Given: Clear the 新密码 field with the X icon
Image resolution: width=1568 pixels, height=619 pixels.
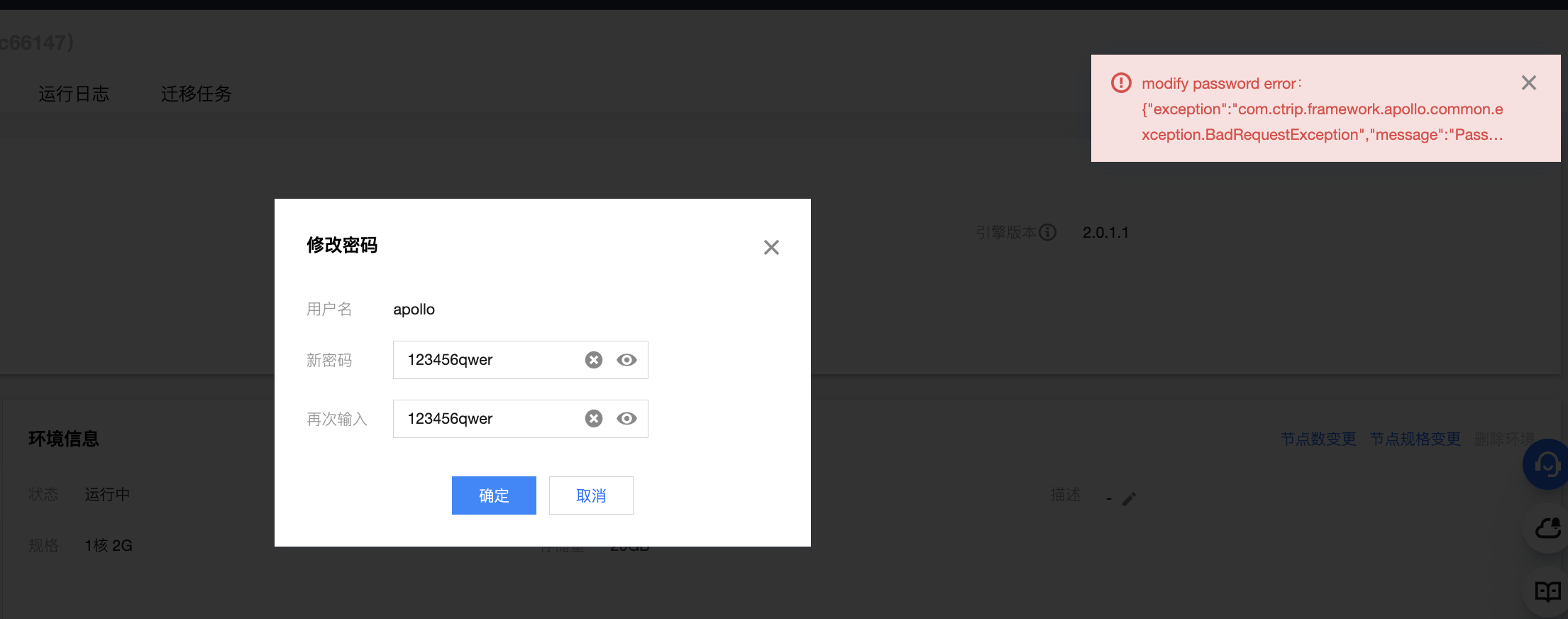Looking at the screenshot, I should [x=594, y=360].
